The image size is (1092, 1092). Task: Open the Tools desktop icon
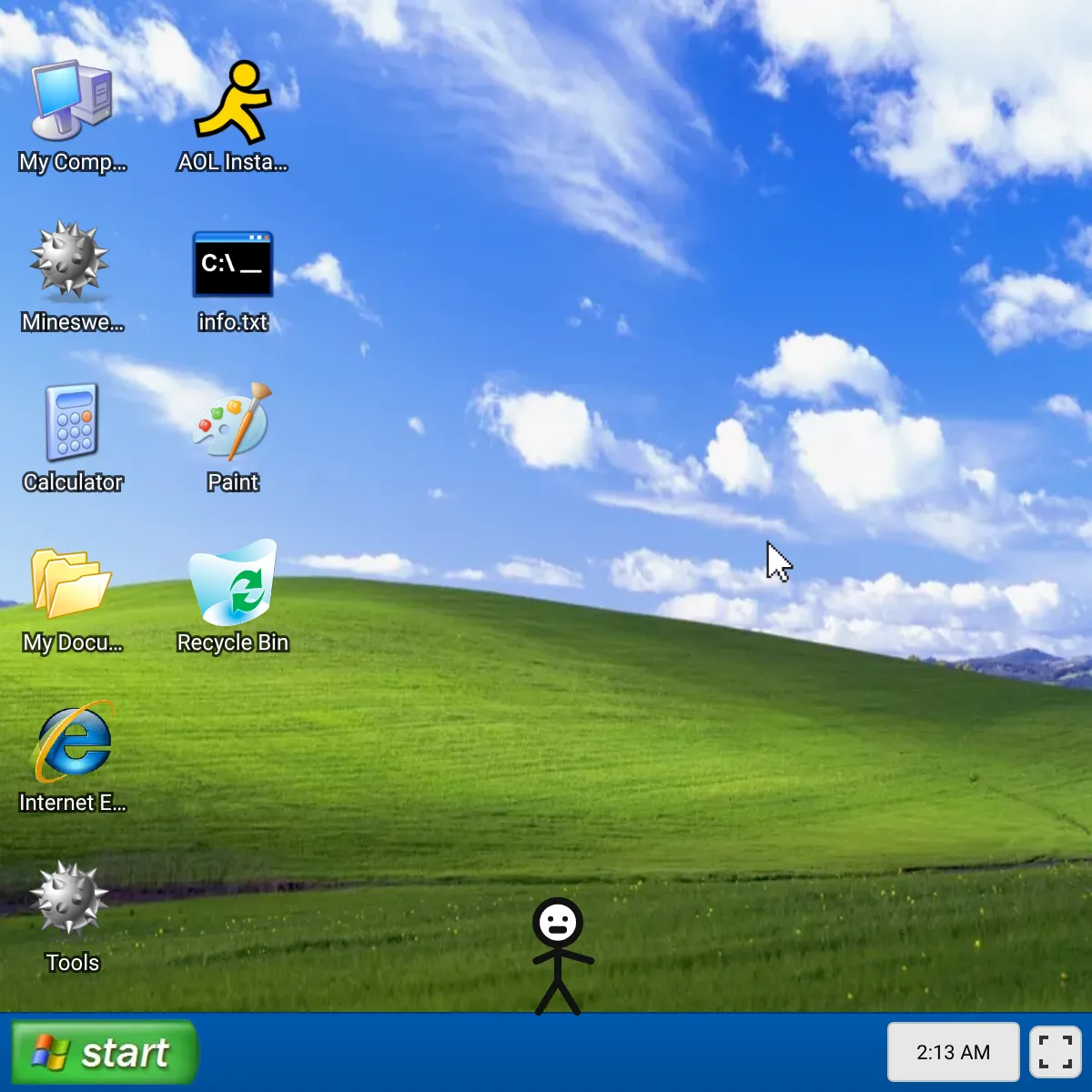70,900
